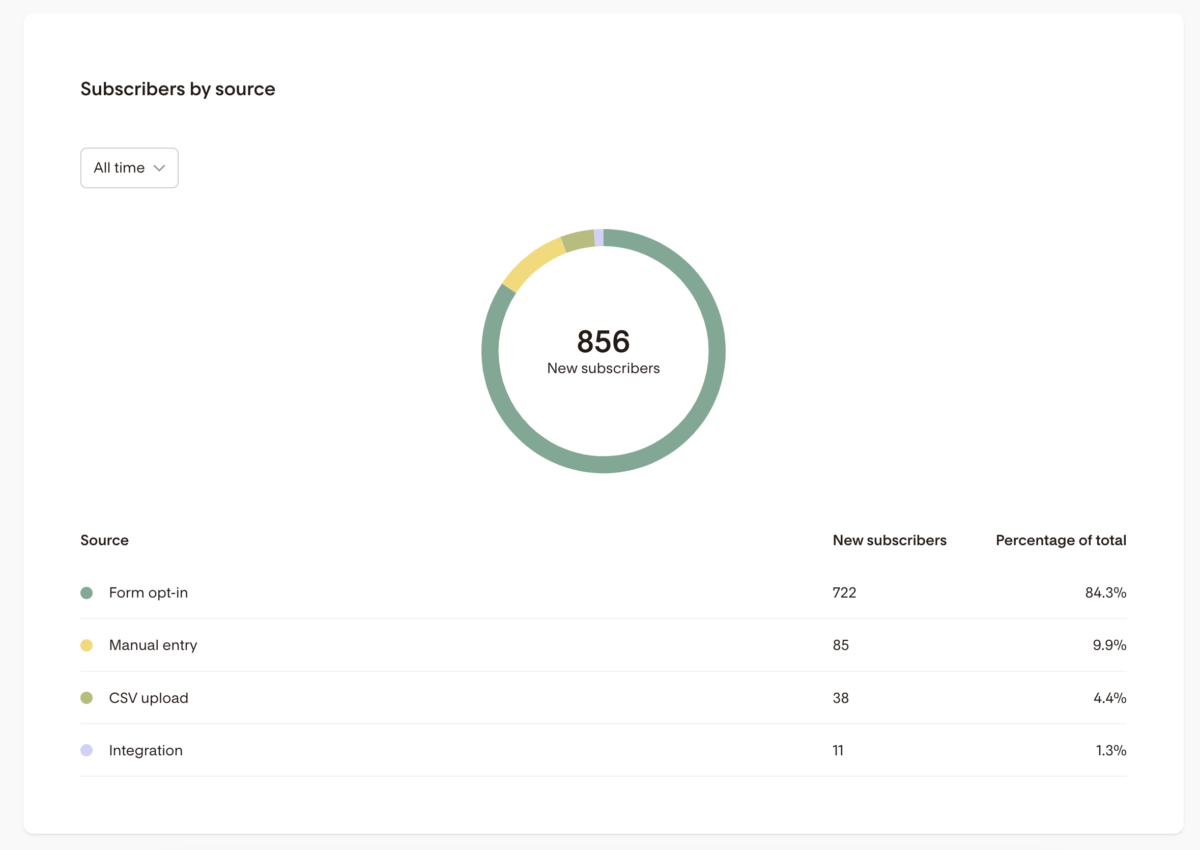1200x850 pixels.
Task: Click the lavender Integration legend dot
Action: click(x=87, y=751)
